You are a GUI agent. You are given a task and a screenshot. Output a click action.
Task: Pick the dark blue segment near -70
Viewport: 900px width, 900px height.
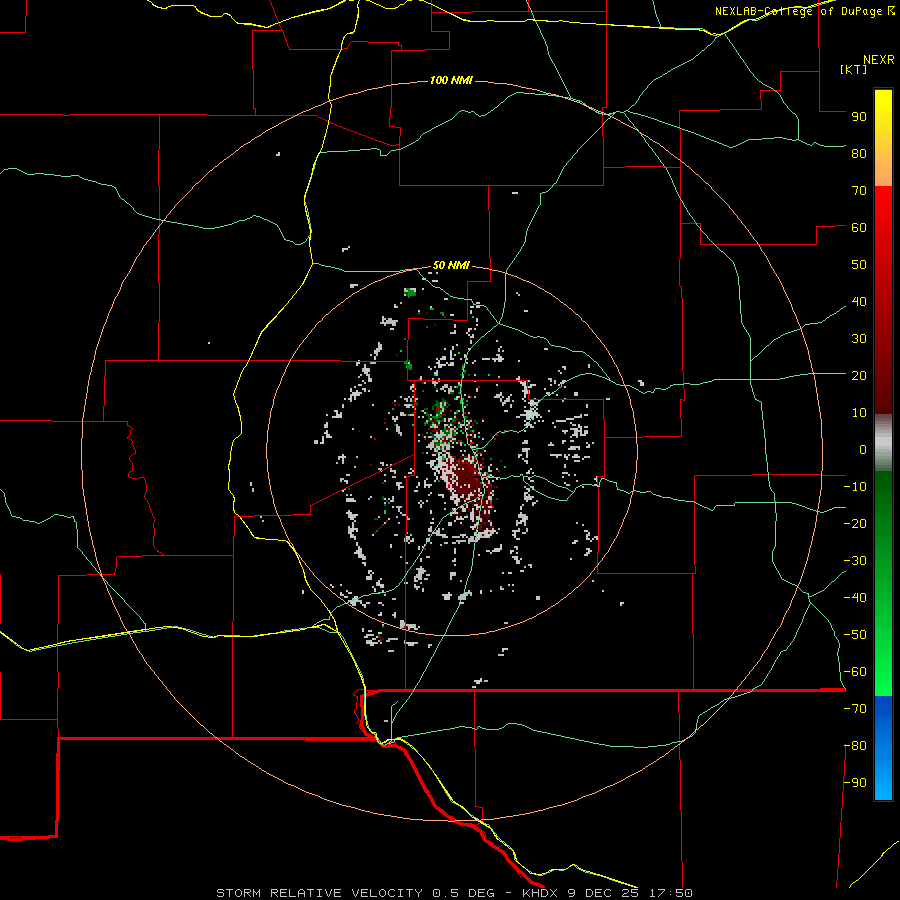(883, 711)
